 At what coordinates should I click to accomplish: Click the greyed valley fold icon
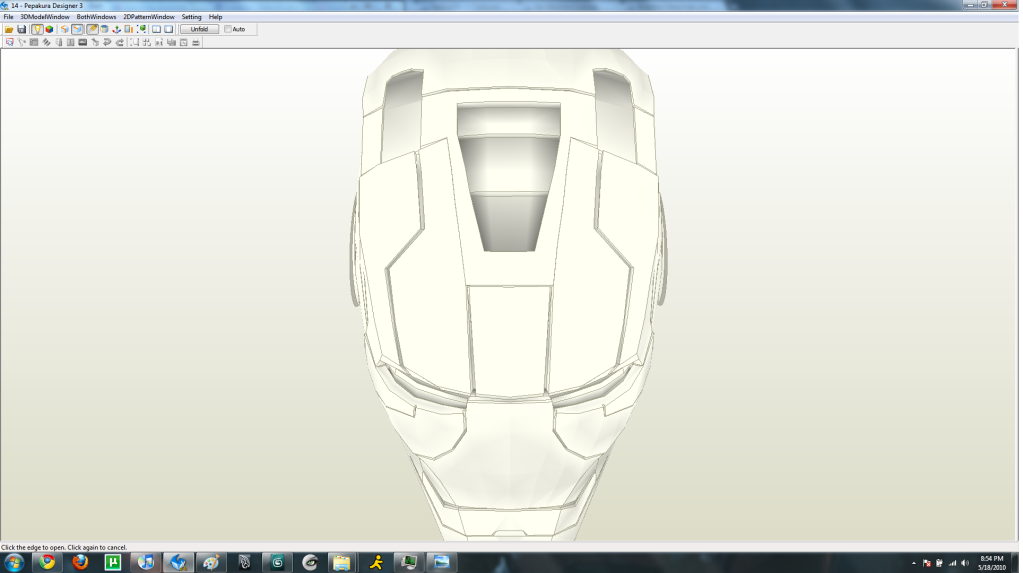(70, 42)
